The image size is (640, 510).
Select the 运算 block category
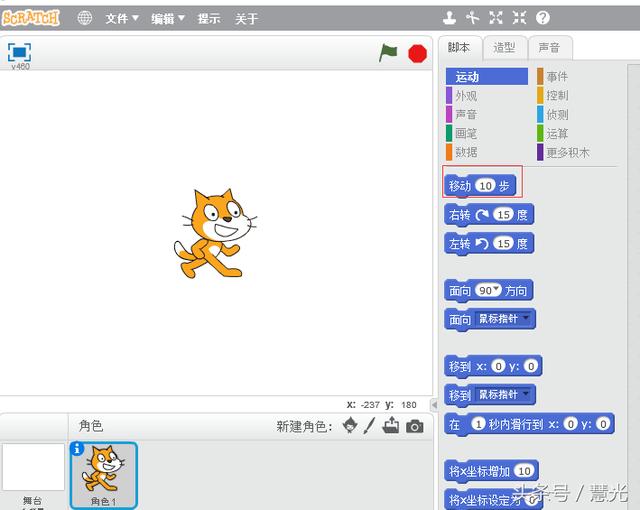coord(553,133)
